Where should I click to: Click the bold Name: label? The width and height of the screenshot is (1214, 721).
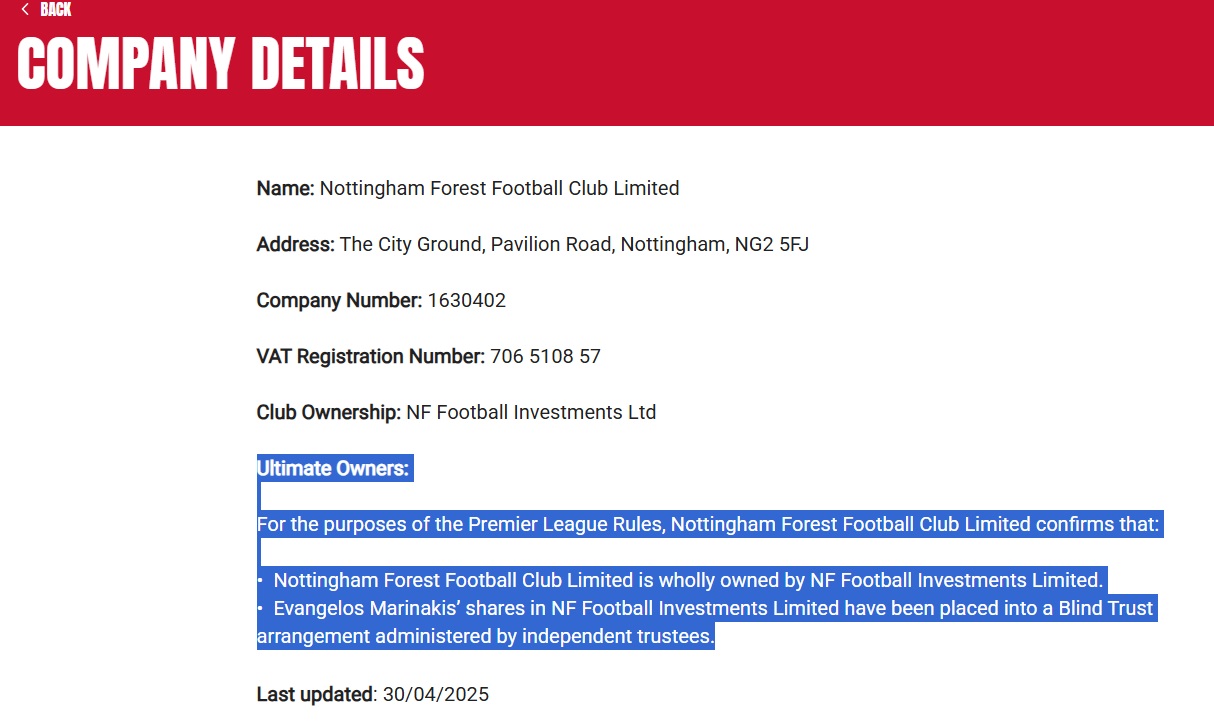pyautogui.click(x=286, y=188)
